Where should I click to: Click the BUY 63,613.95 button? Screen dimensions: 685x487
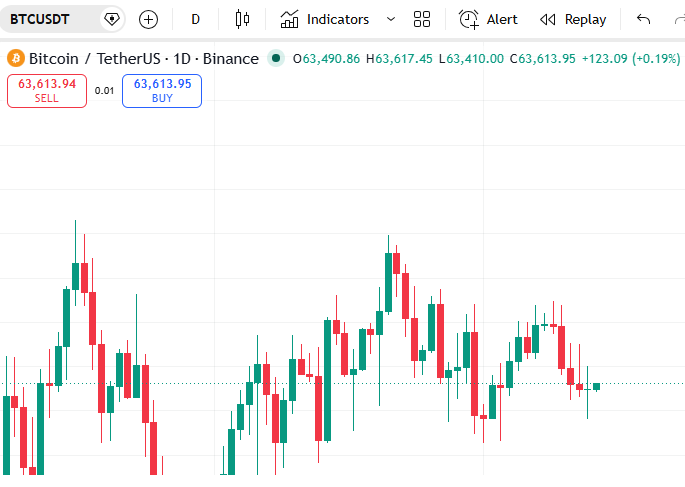click(x=162, y=91)
